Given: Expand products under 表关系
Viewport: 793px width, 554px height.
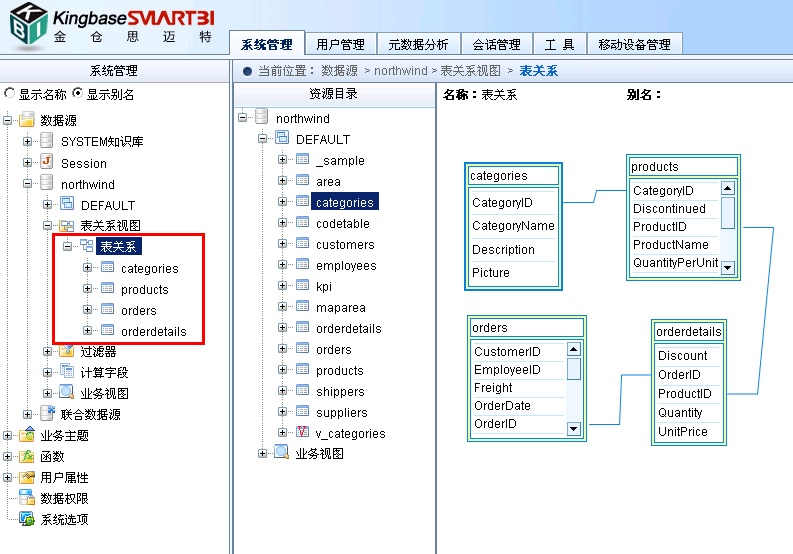Looking at the screenshot, I should [x=87, y=288].
